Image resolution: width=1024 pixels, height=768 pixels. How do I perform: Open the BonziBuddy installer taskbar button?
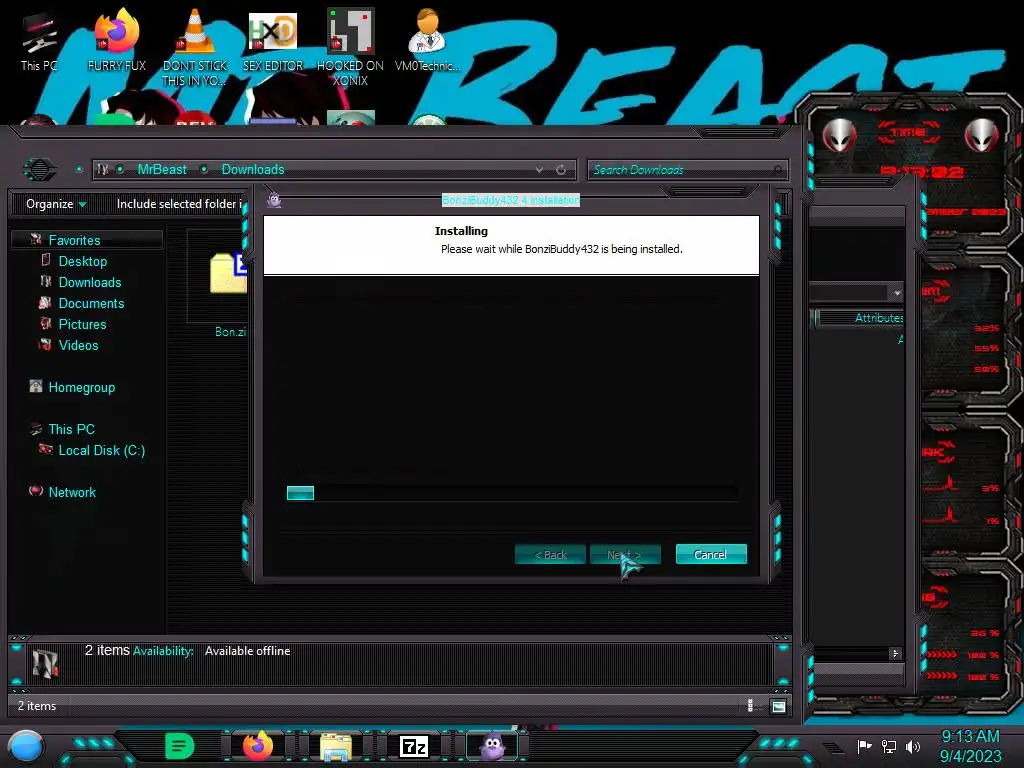click(x=492, y=746)
